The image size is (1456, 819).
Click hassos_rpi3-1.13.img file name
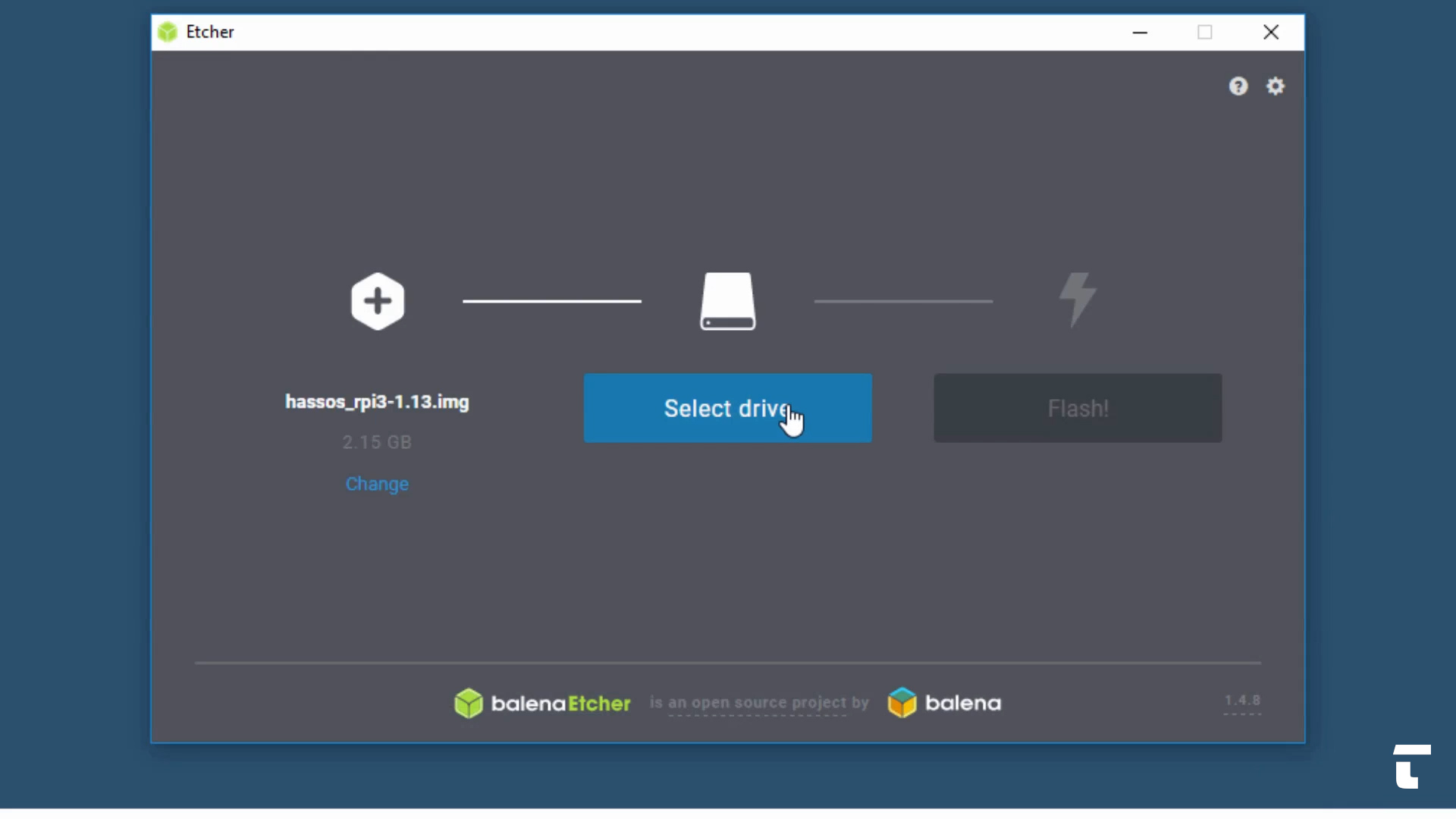coord(377,402)
